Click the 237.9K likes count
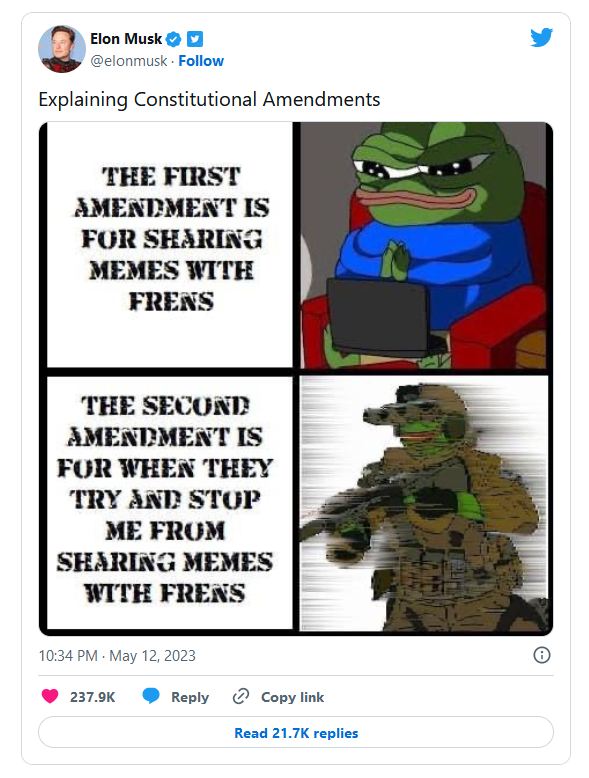Screen dimensions: 589x778 92,697
